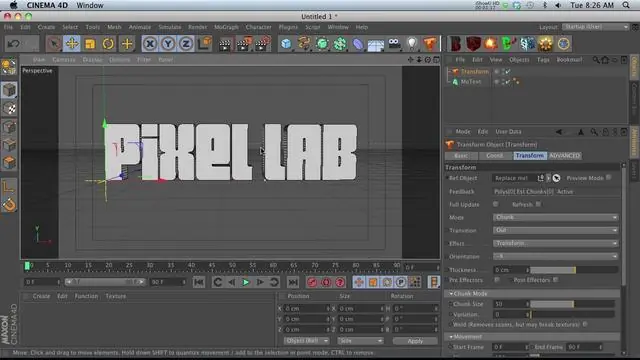Image resolution: width=640 pixels, height=360 pixels.
Task: Click the Undo arrow in the toolbar
Action: 13,44
